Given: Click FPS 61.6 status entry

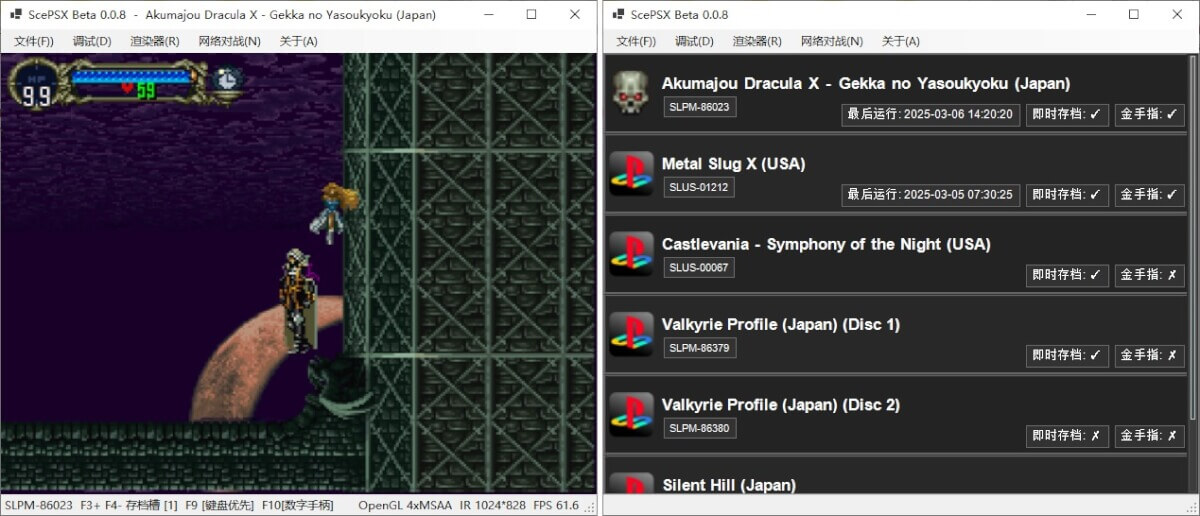Looking at the screenshot, I should point(556,505).
